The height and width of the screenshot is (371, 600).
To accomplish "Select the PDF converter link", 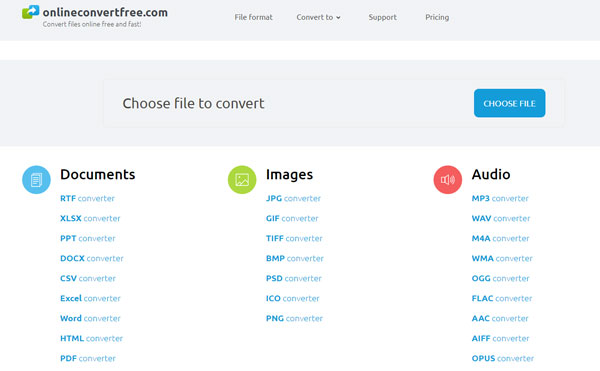I will (88, 358).
